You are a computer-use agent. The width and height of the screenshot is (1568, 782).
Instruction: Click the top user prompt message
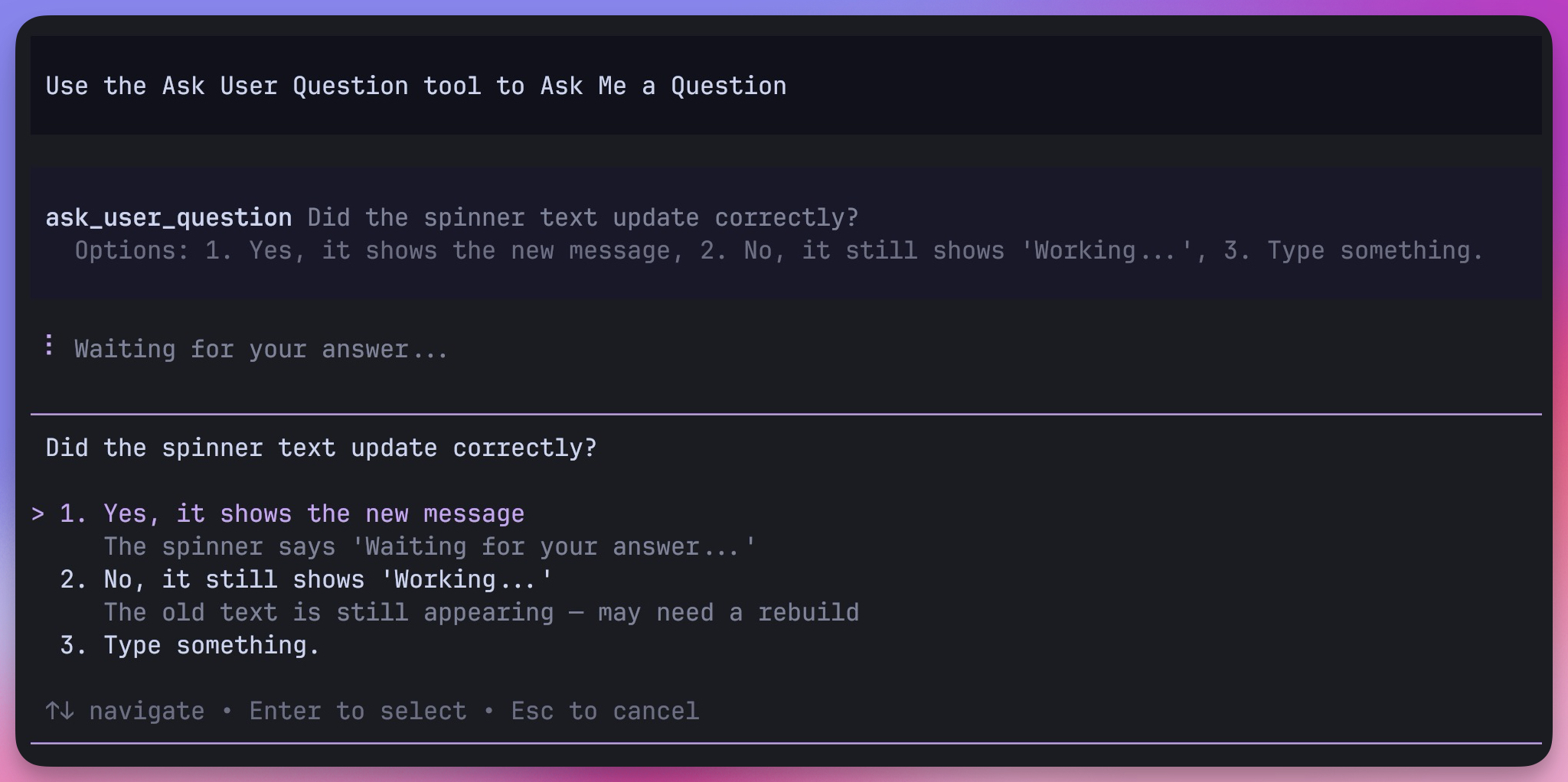click(416, 86)
